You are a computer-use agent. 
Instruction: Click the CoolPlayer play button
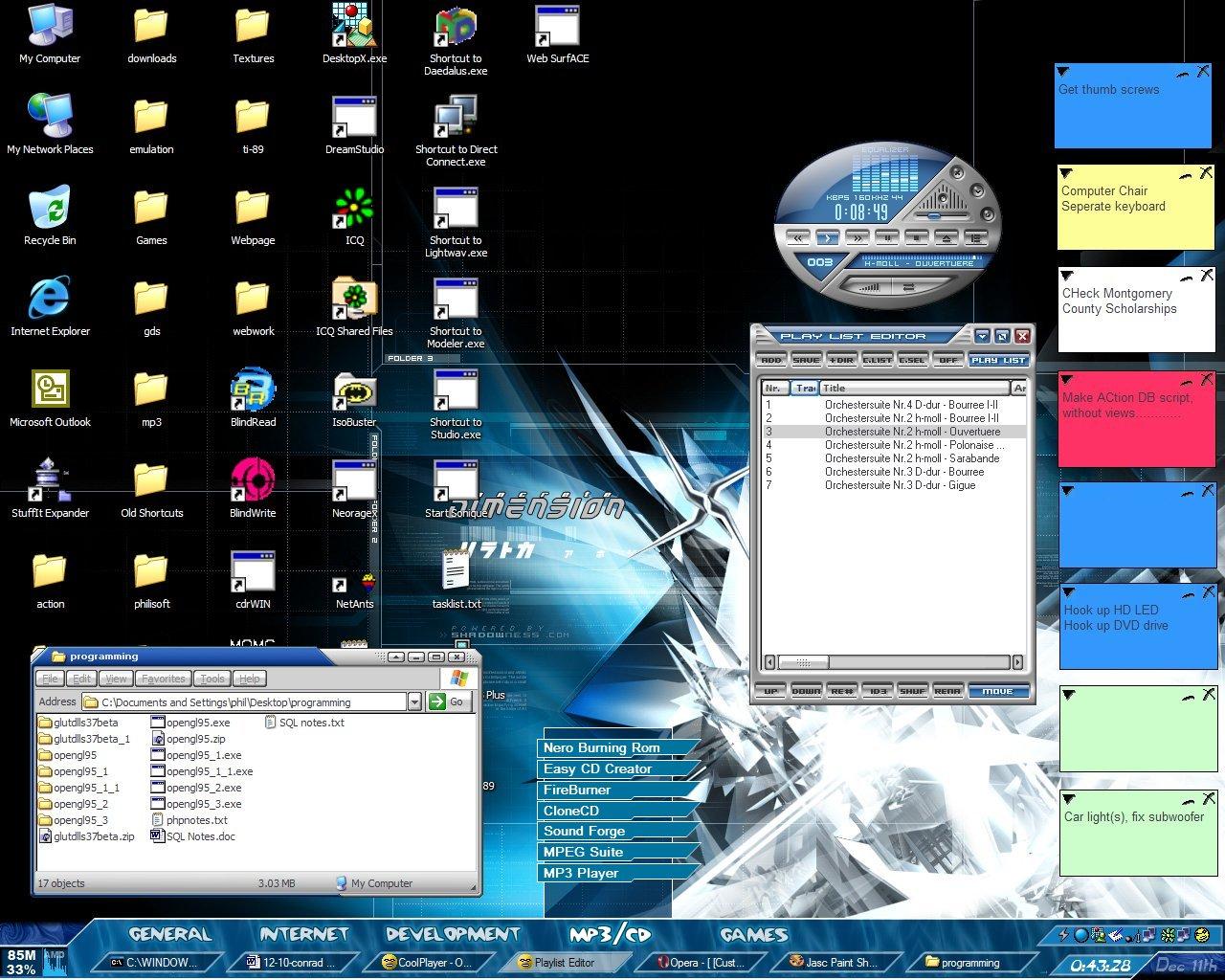(x=828, y=238)
